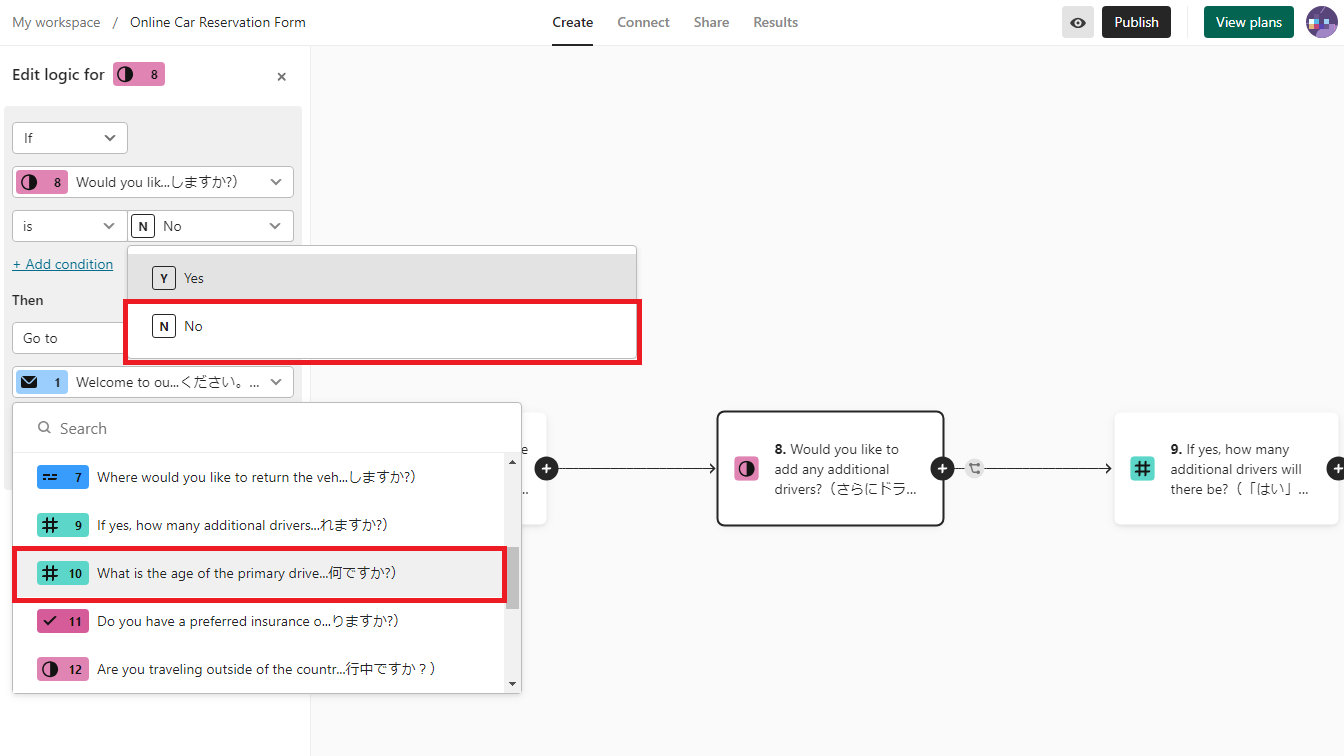The image size is (1344, 756).
Task: Open the Results tab
Action: 775,22
